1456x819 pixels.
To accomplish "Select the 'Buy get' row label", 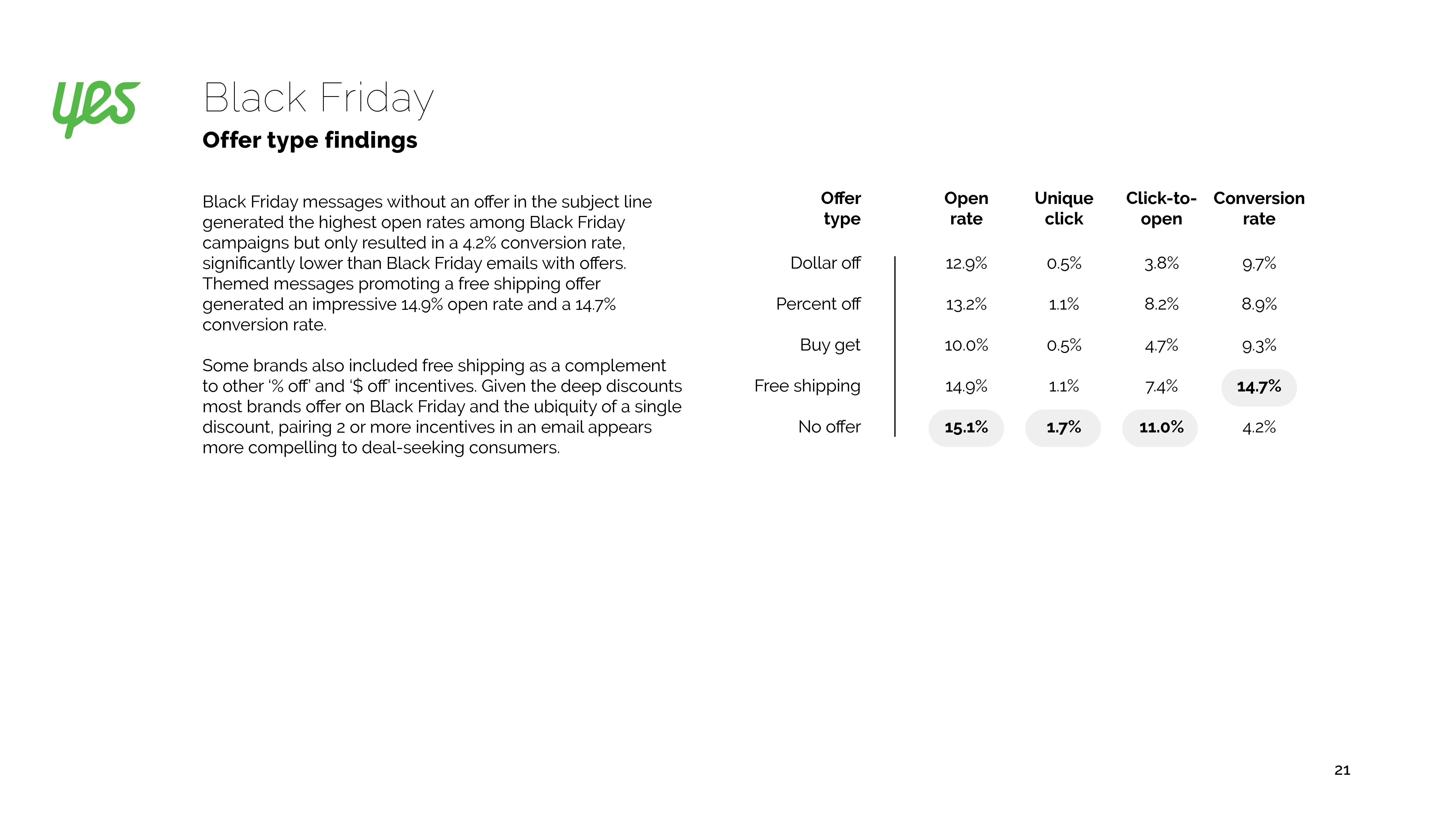I will tap(830, 345).
